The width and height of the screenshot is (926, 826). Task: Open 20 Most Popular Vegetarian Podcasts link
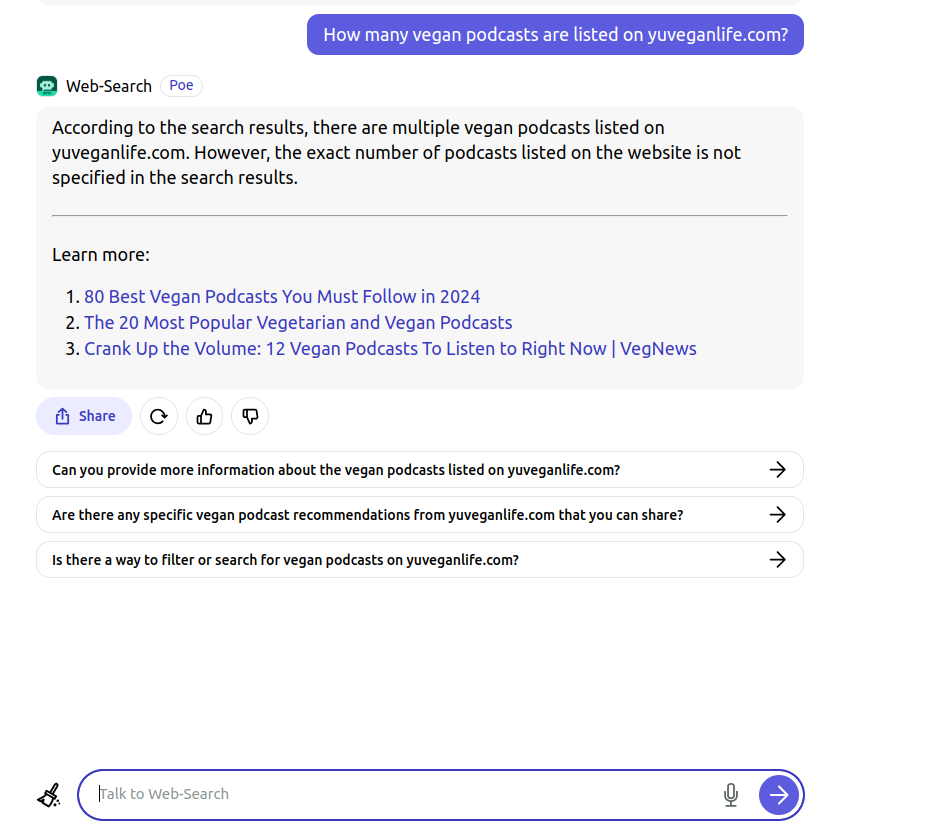[x=298, y=322]
